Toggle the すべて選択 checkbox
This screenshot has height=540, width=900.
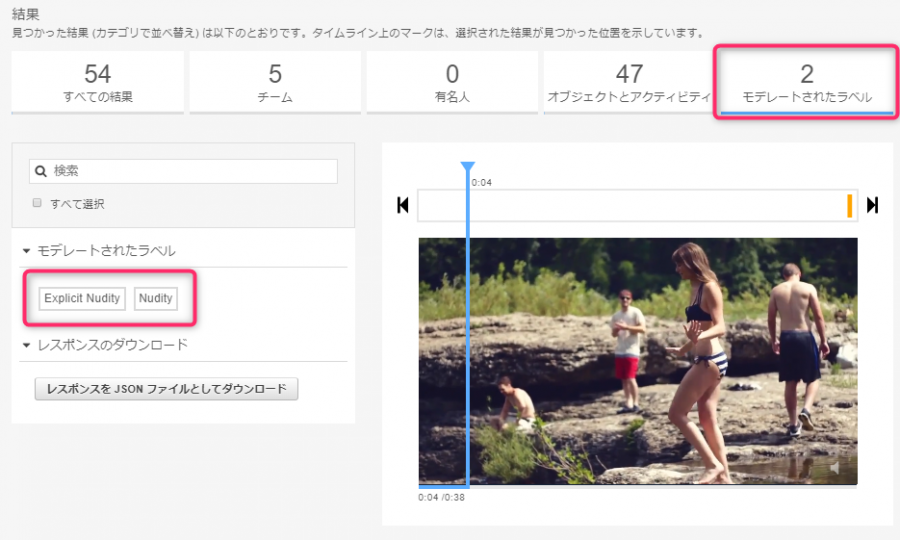pos(37,203)
